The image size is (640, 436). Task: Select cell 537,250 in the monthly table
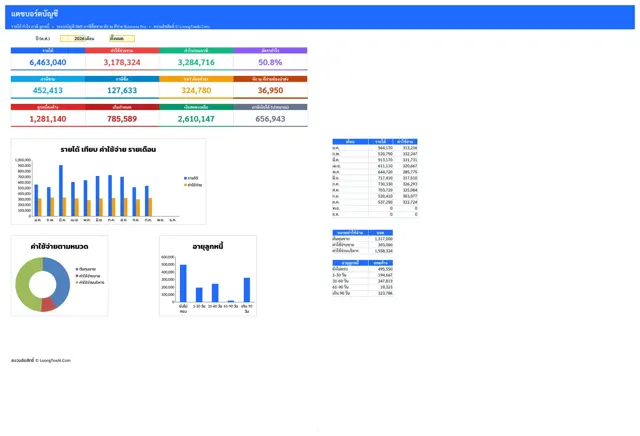pos(381,202)
